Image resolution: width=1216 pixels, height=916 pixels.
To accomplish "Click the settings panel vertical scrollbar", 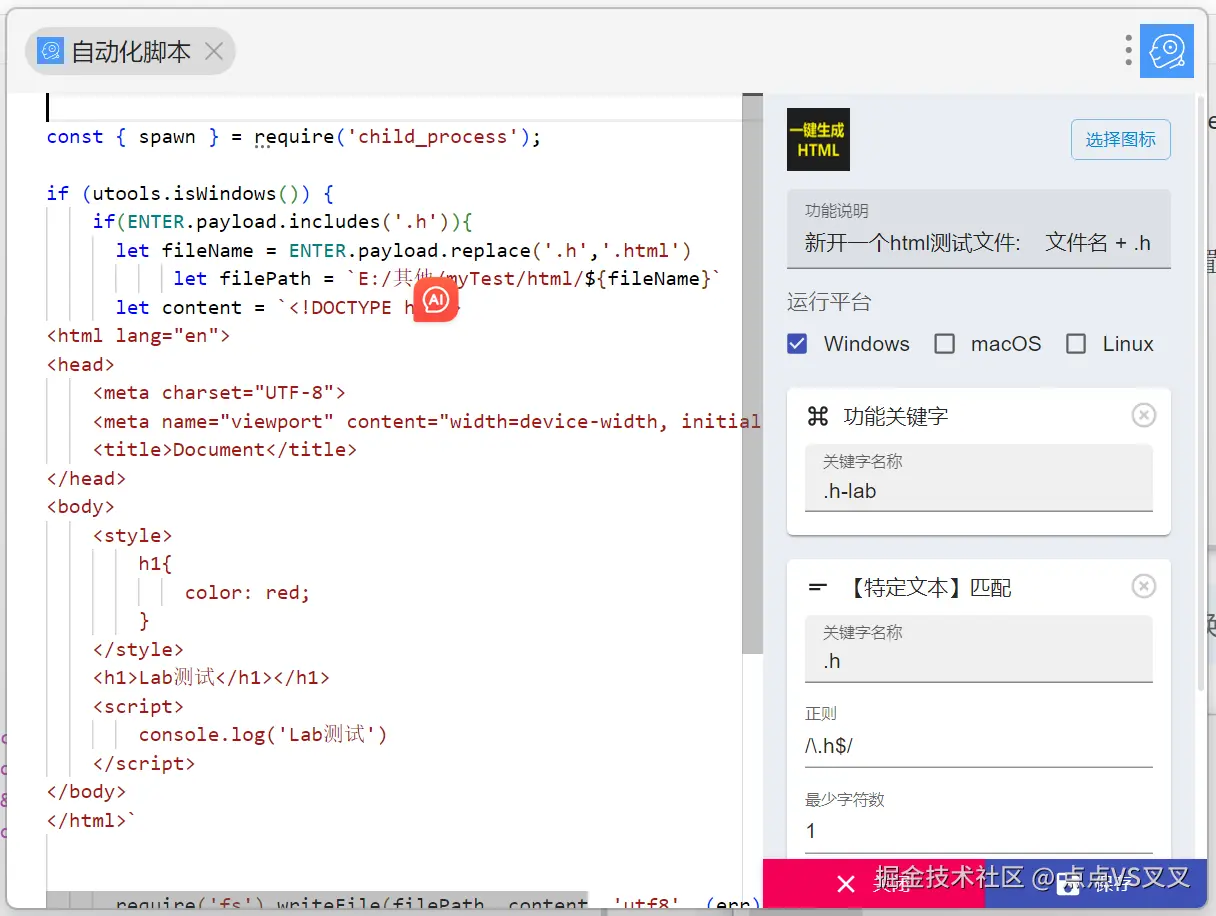I will [x=1201, y=392].
